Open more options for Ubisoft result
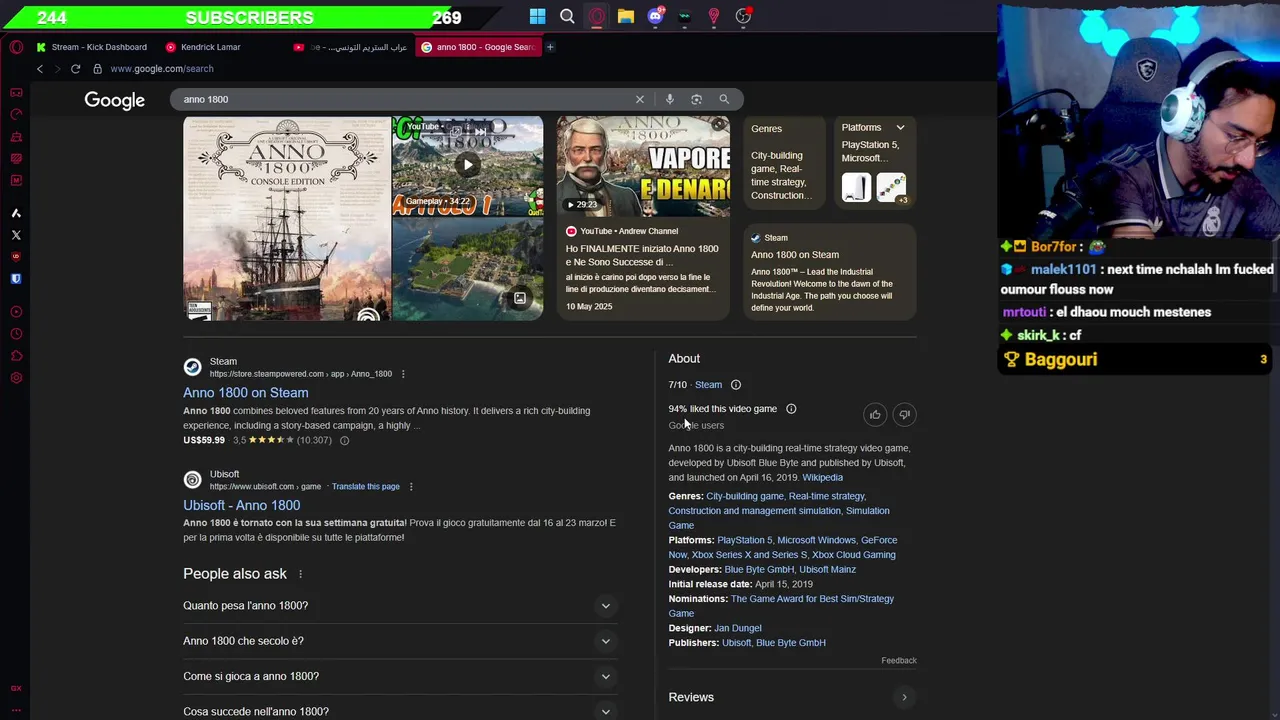Screen dimensions: 1280x720 pos(411,487)
